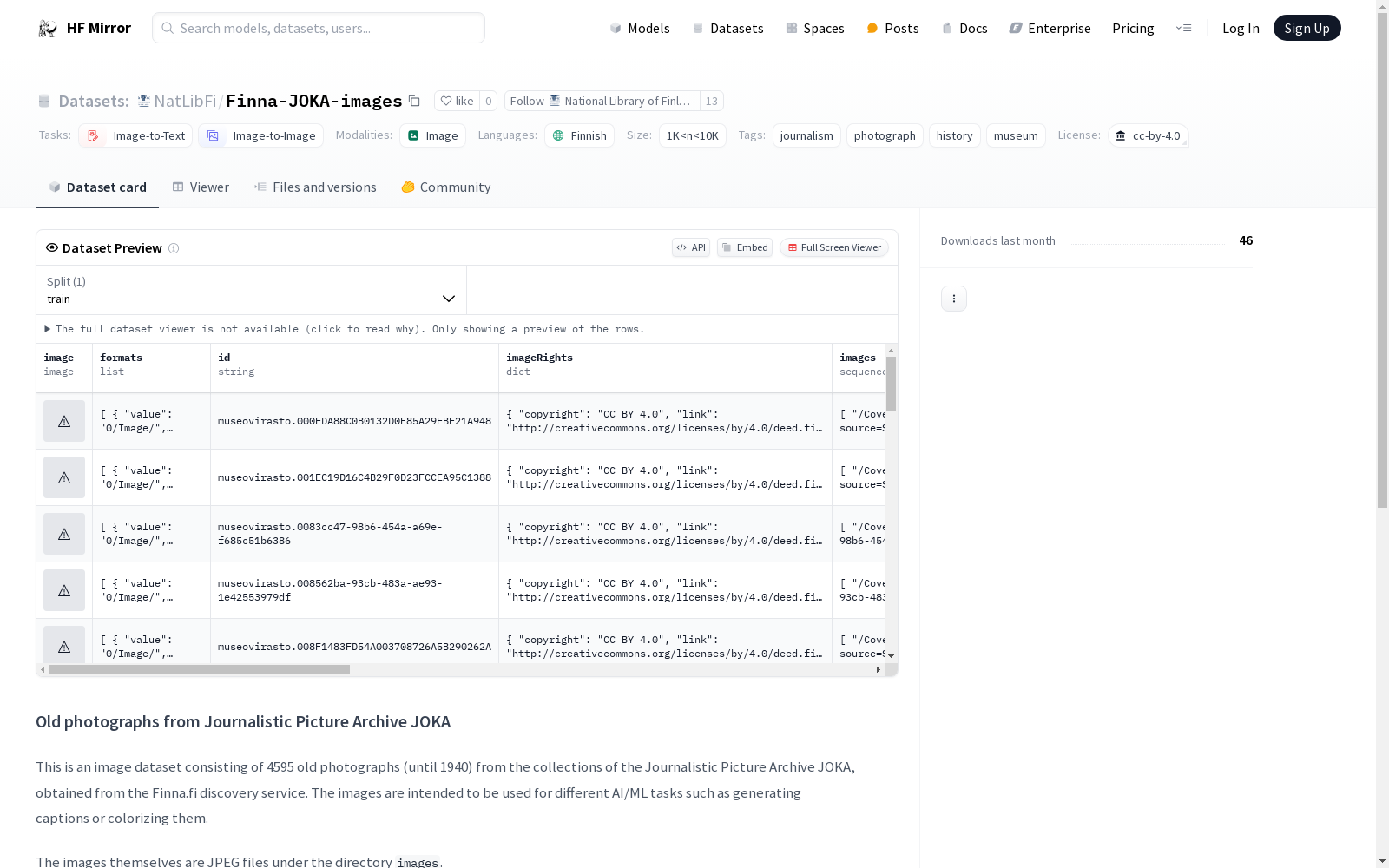Open the Pricing link
The width and height of the screenshot is (1389, 868).
click(1133, 28)
